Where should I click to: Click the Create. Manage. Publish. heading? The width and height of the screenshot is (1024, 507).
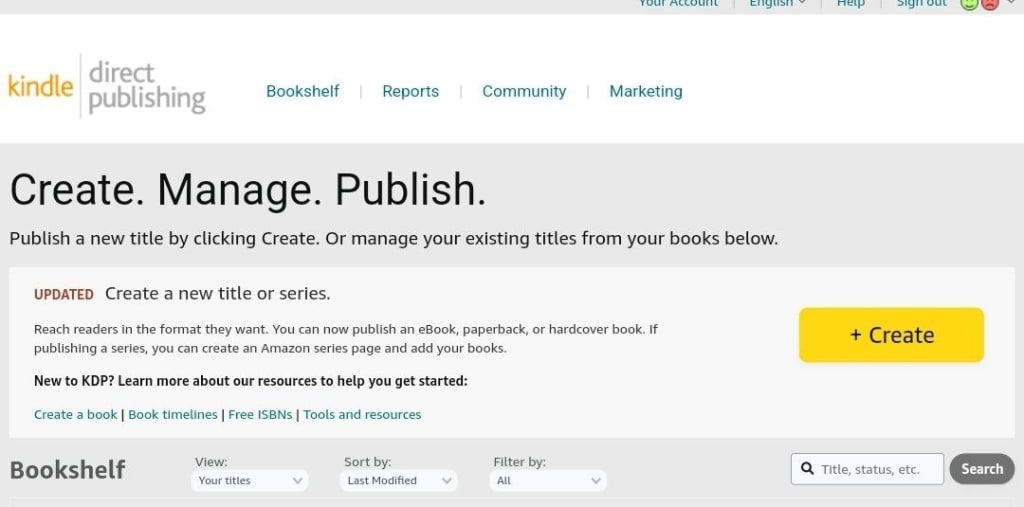click(248, 190)
